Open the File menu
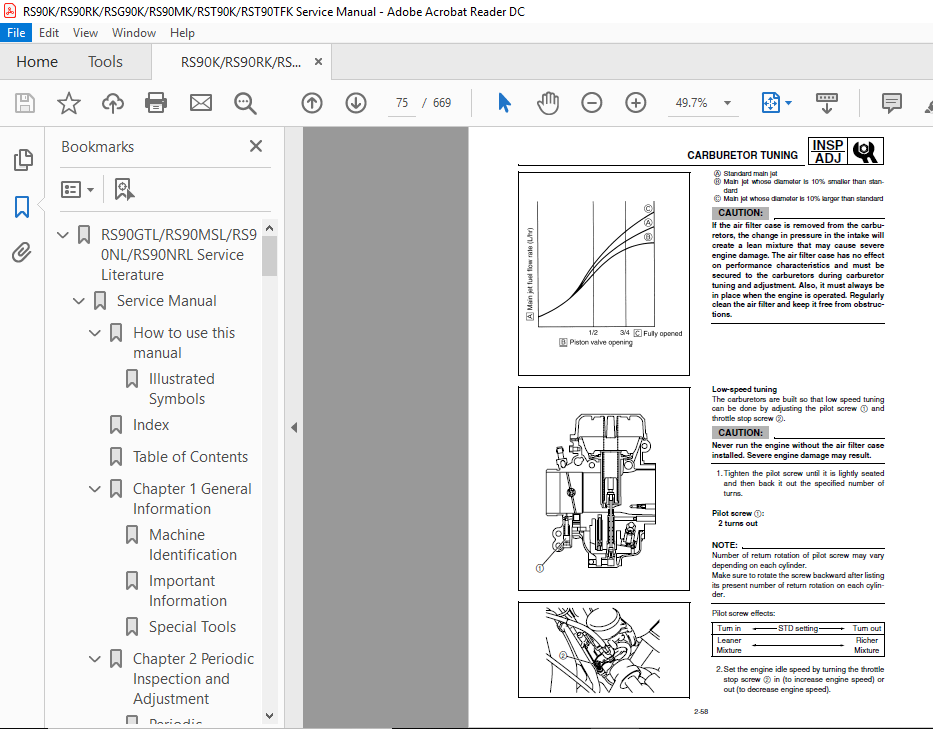 pos(16,33)
